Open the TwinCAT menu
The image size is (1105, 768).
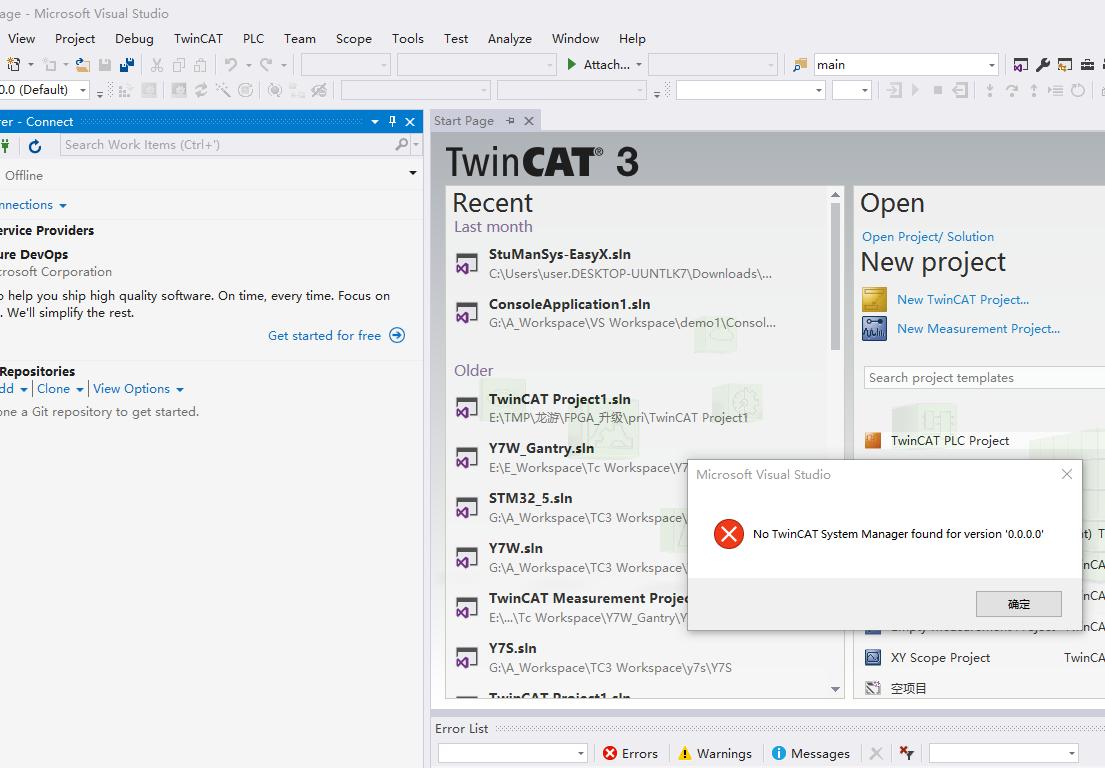tap(198, 39)
